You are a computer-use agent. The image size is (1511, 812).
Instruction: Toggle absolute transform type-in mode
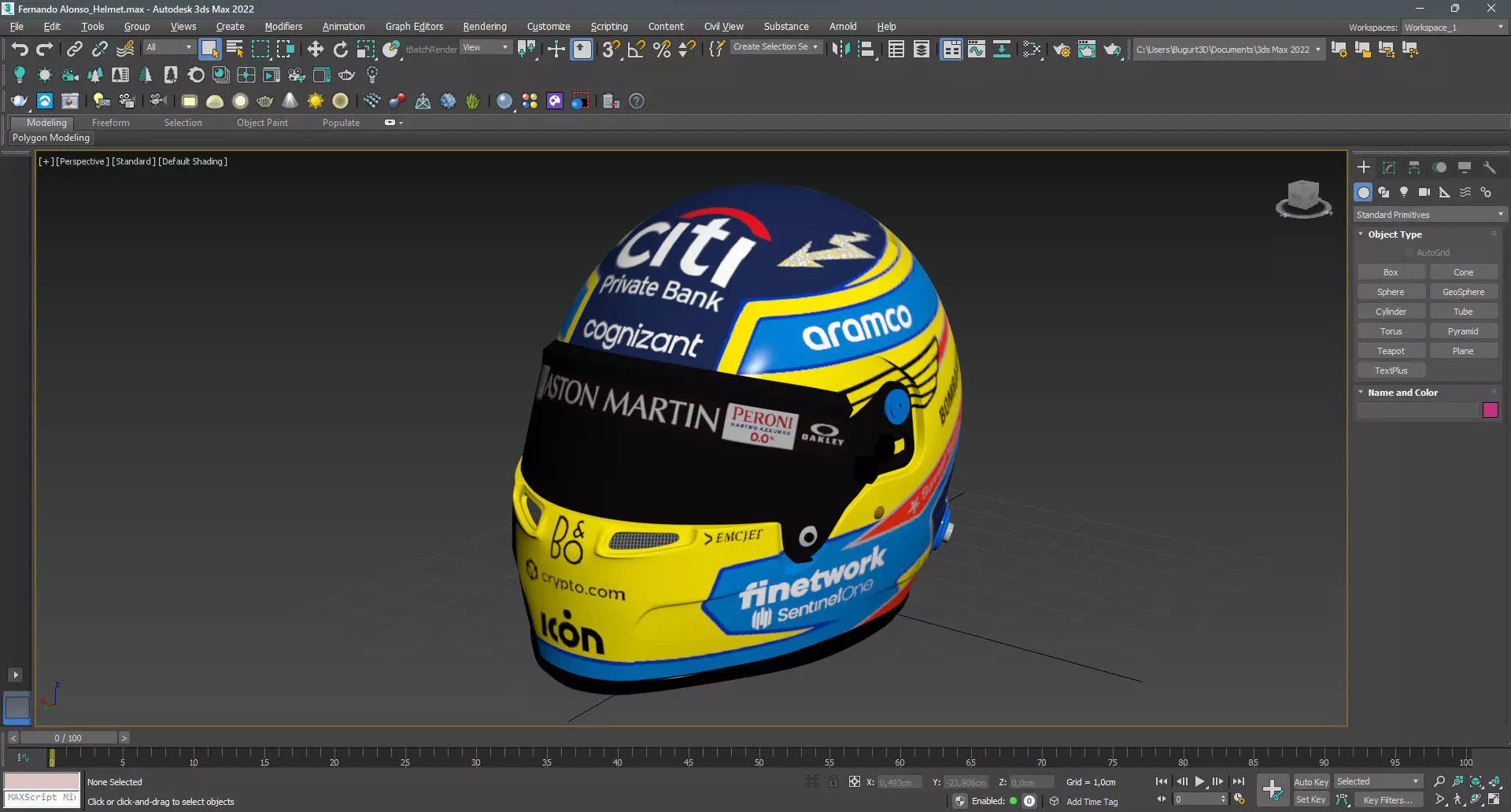(855, 782)
